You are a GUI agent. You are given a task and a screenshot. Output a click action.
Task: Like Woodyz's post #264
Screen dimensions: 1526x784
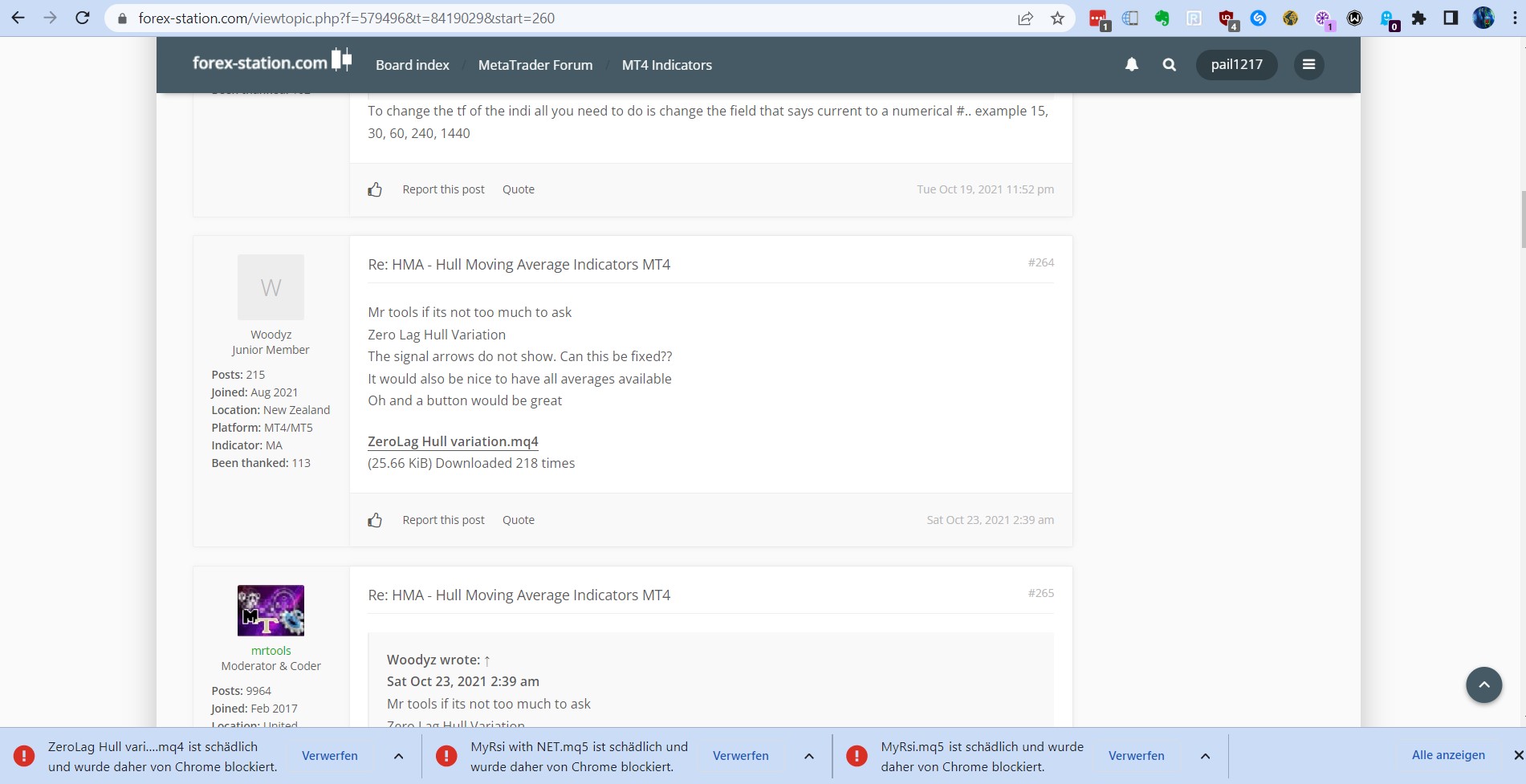point(375,520)
